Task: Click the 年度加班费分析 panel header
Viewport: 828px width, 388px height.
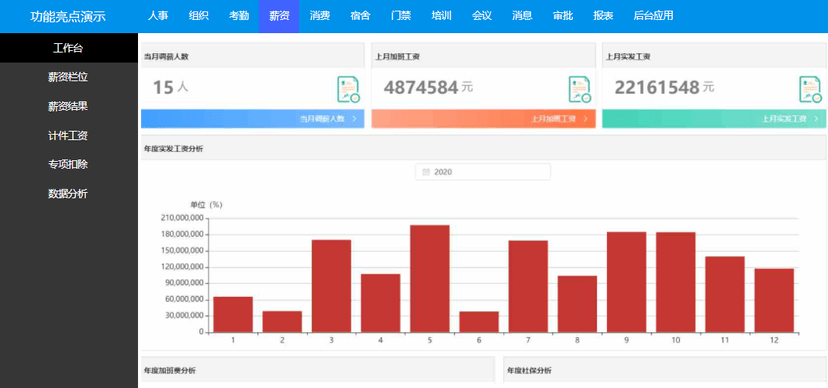Action: pyautogui.click(x=318, y=369)
